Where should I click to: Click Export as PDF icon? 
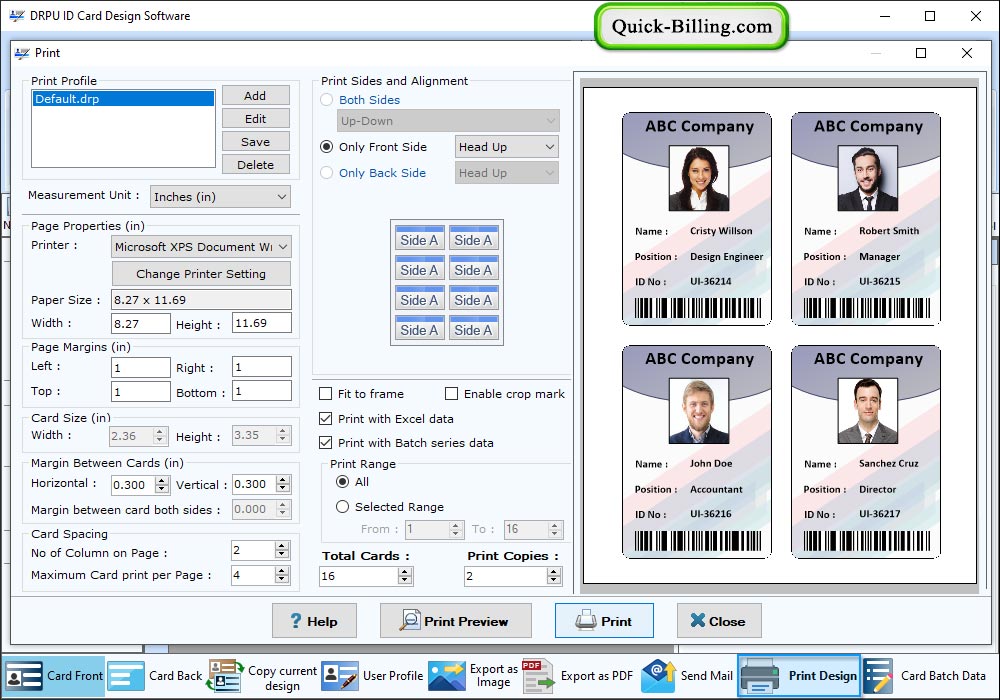538,676
